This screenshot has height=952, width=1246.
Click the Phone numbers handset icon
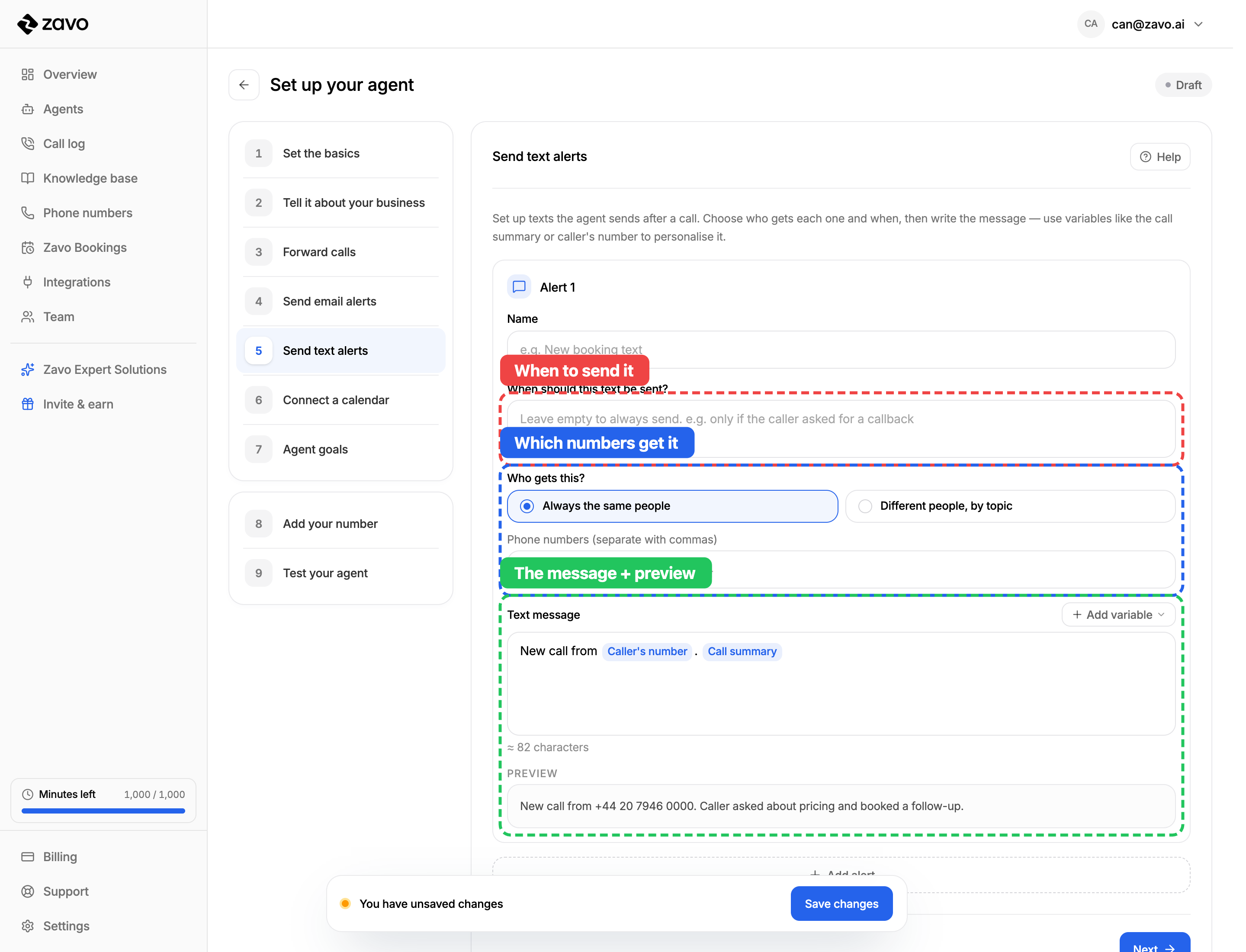click(28, 212)
